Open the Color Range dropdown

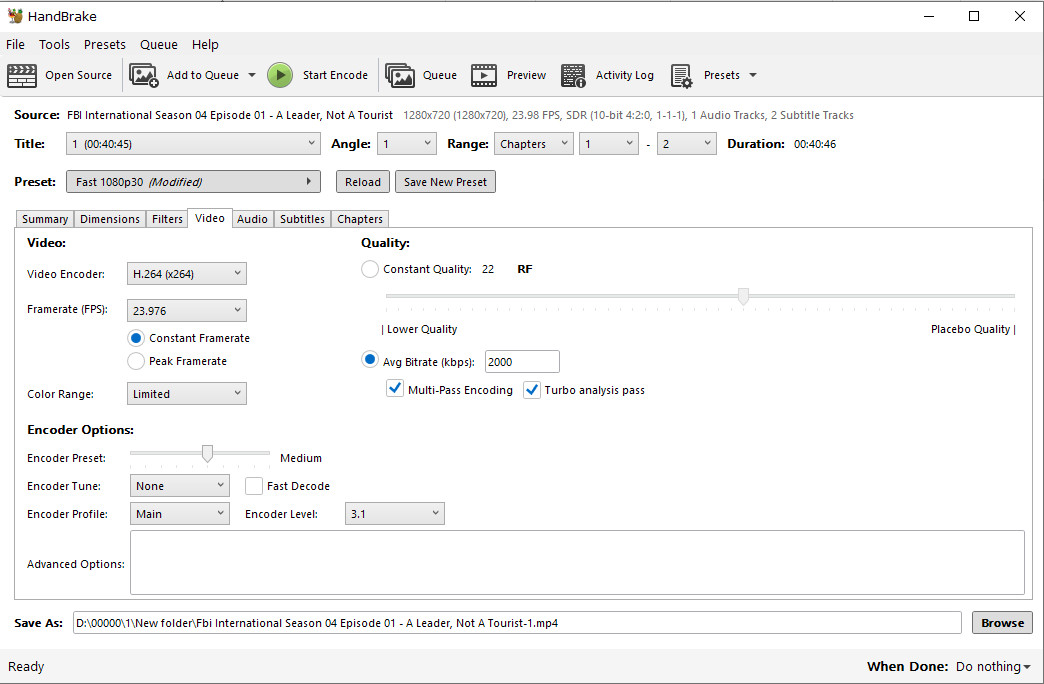[x=186, y=394]
